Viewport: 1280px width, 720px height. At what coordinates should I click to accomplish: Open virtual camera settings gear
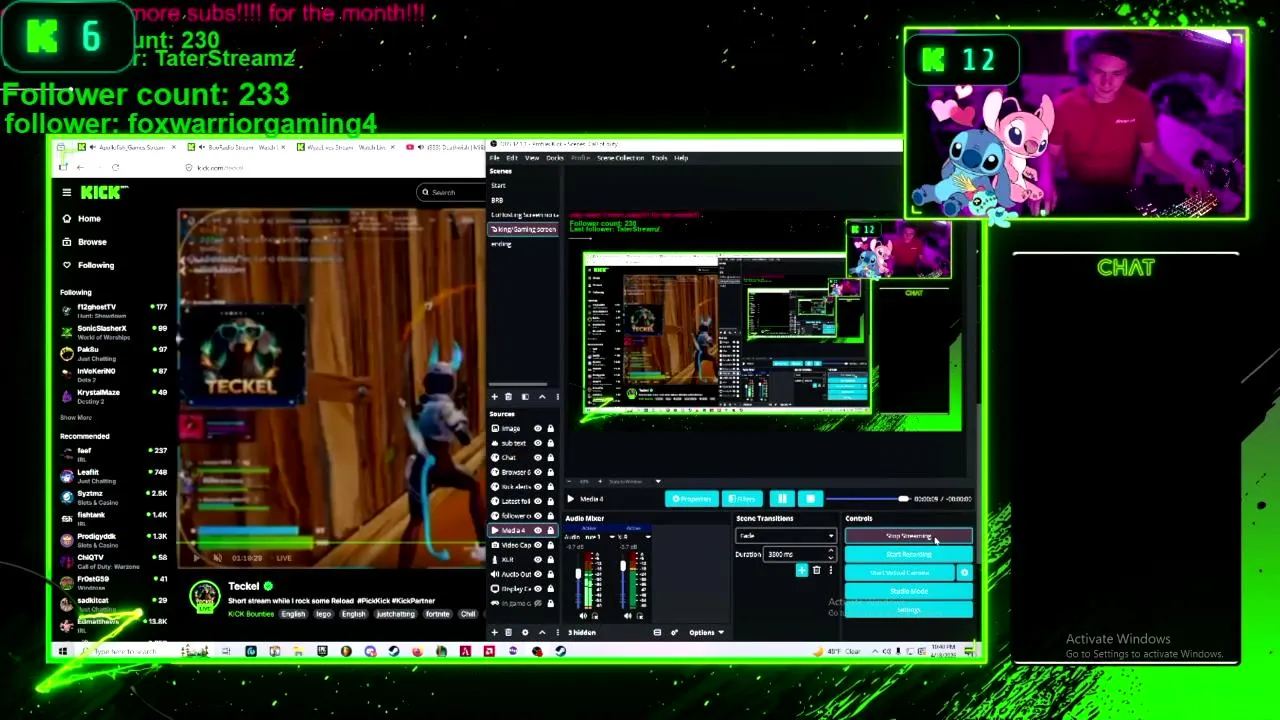pyautogui.click(x=964, y=573)
